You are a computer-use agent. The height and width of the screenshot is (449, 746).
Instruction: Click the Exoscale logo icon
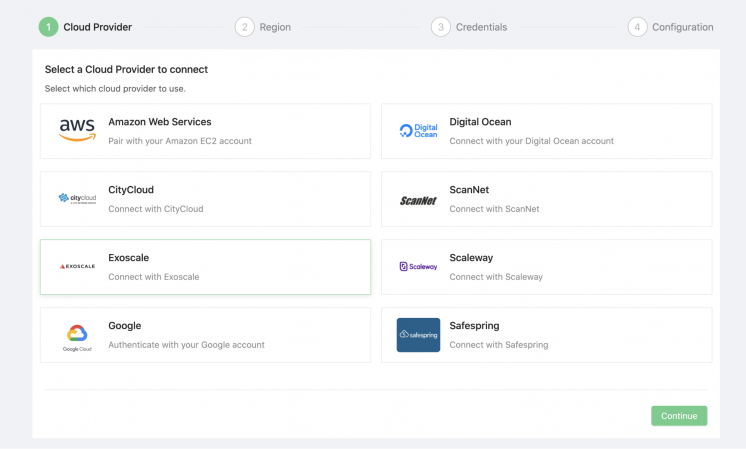pyautogui.click(x=77, y=267)
